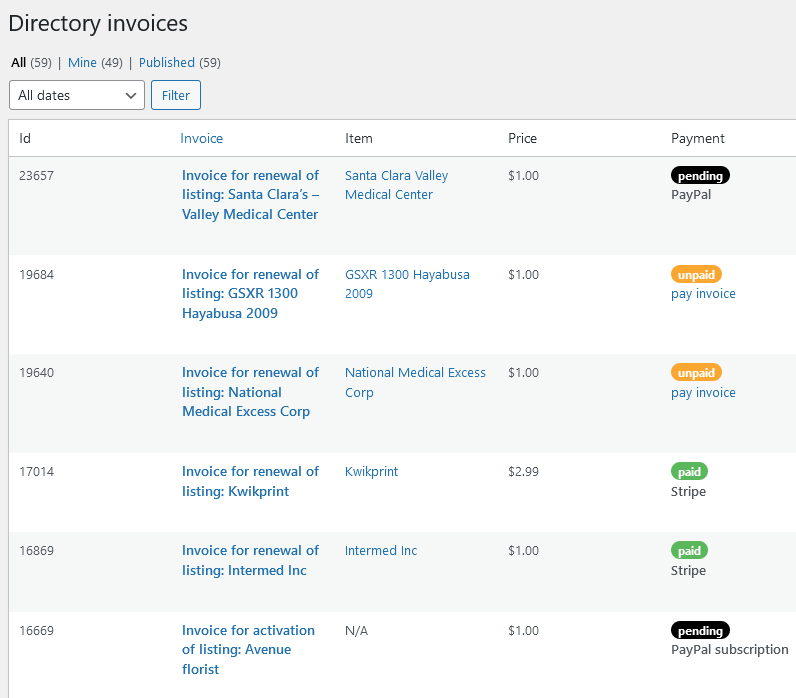Click pay invoice for National Medical Excess
The height and width of the screenshot is (698, 796).
click(703, 392)
